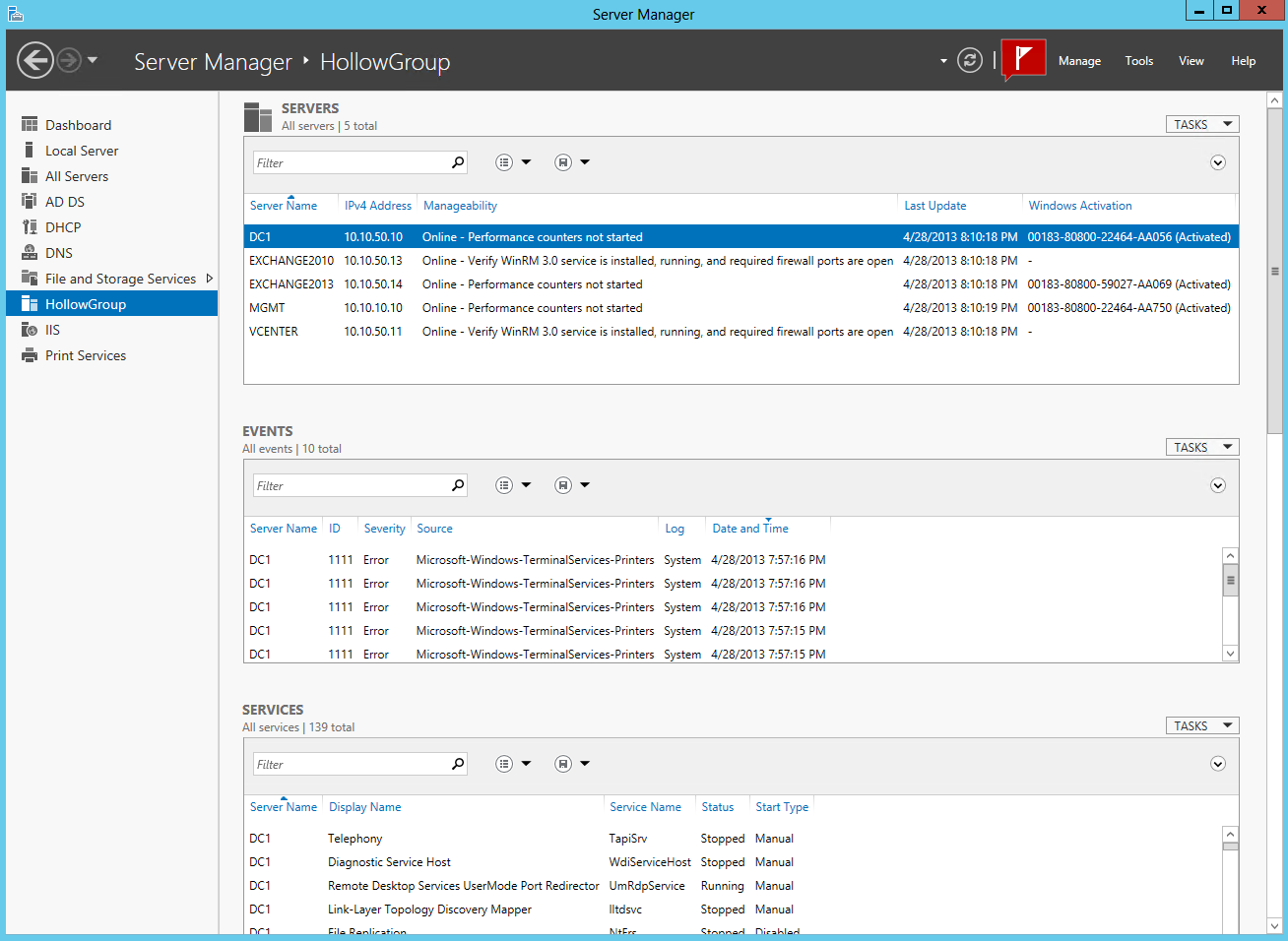The image size is (1288, 941).
Task: Open the Servers TASKS dropdown
Action: (x=1201, y=124)
